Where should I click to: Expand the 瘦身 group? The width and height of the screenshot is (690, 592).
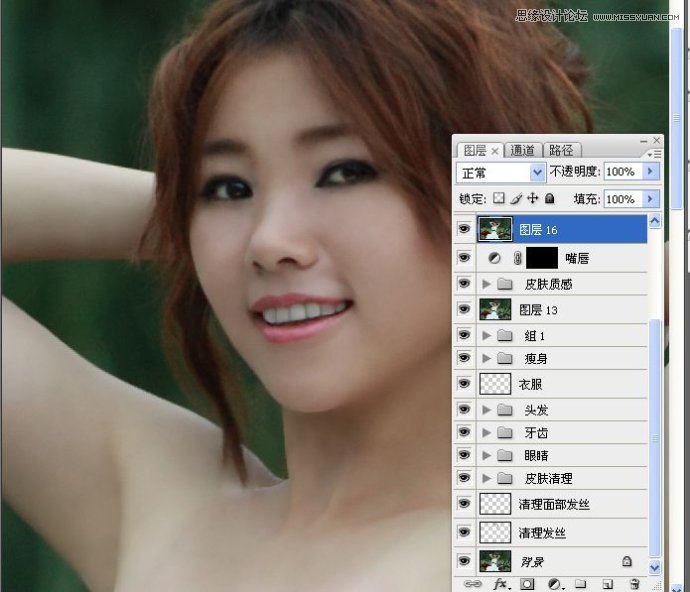pos(486,358)
